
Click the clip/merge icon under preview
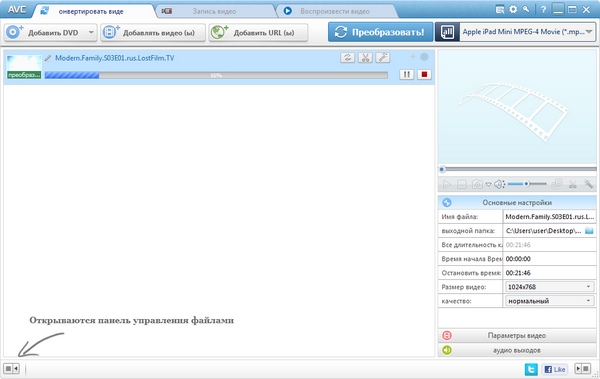tap(557, 185)
